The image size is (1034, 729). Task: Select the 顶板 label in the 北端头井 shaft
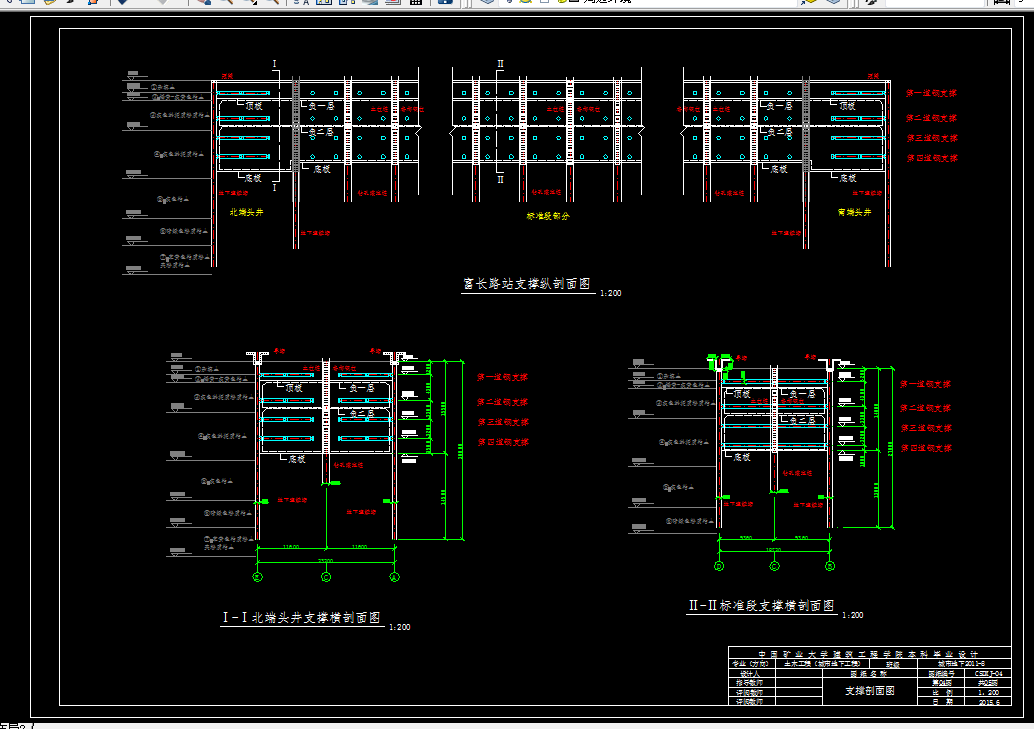tap(254, 106)
